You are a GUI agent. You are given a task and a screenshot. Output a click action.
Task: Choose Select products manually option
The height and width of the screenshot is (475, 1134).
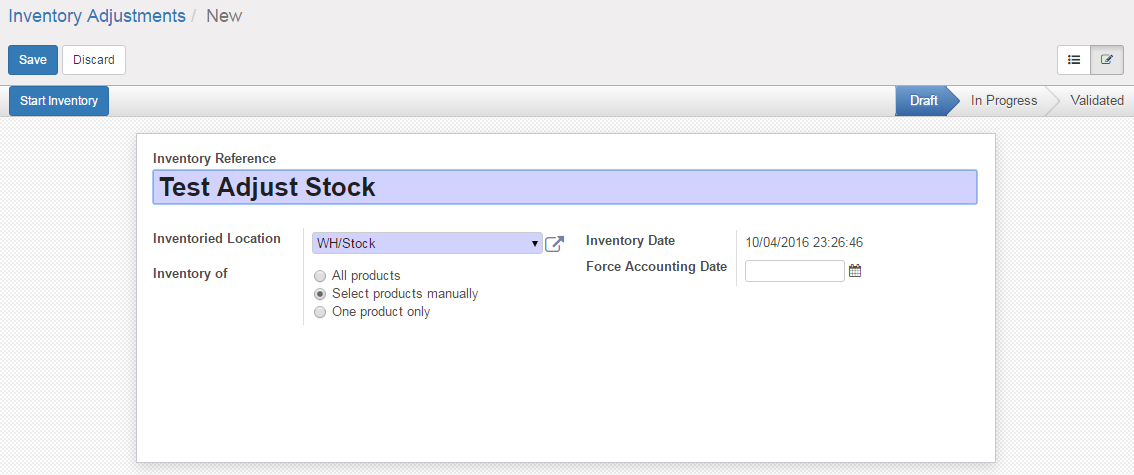click(320, 294)
